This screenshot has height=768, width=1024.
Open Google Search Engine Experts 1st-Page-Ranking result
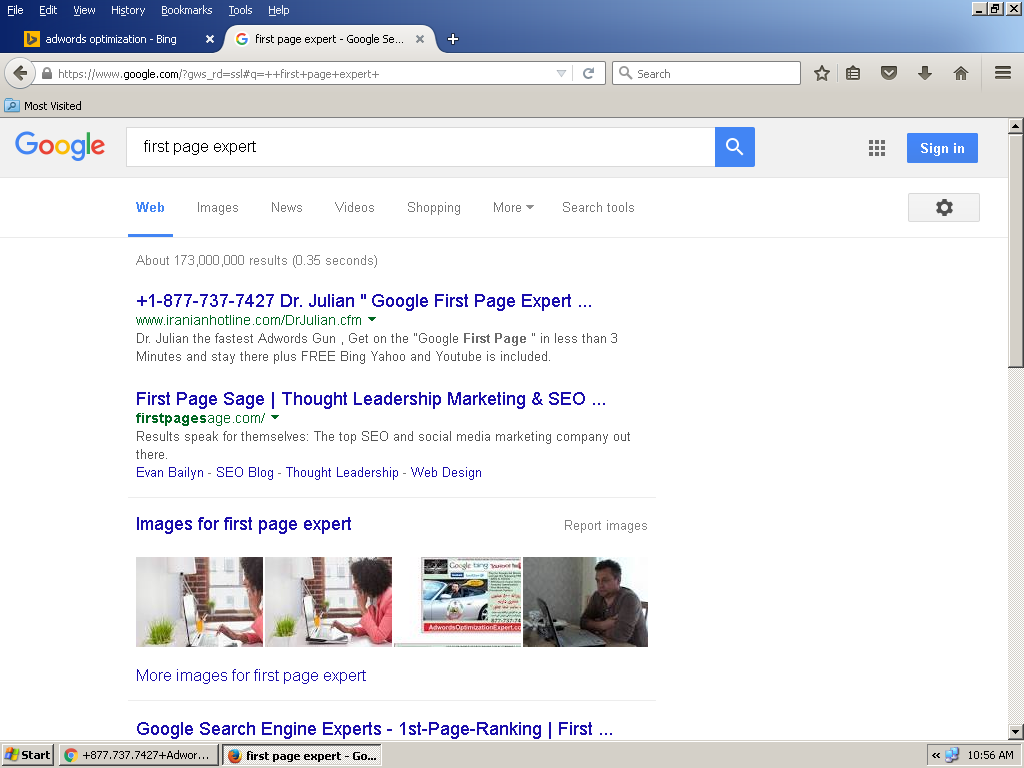[x=374, y=729]
